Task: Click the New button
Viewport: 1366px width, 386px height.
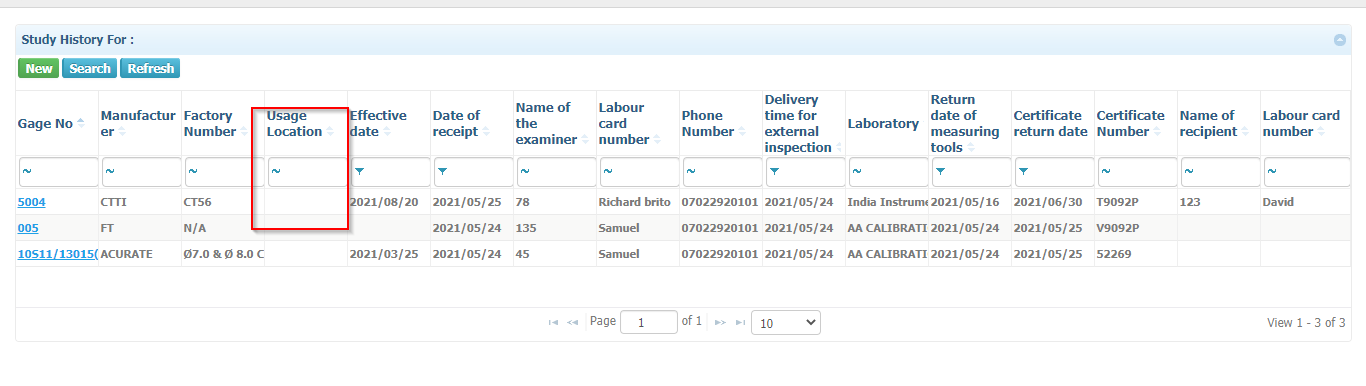Action: (39, 69)
